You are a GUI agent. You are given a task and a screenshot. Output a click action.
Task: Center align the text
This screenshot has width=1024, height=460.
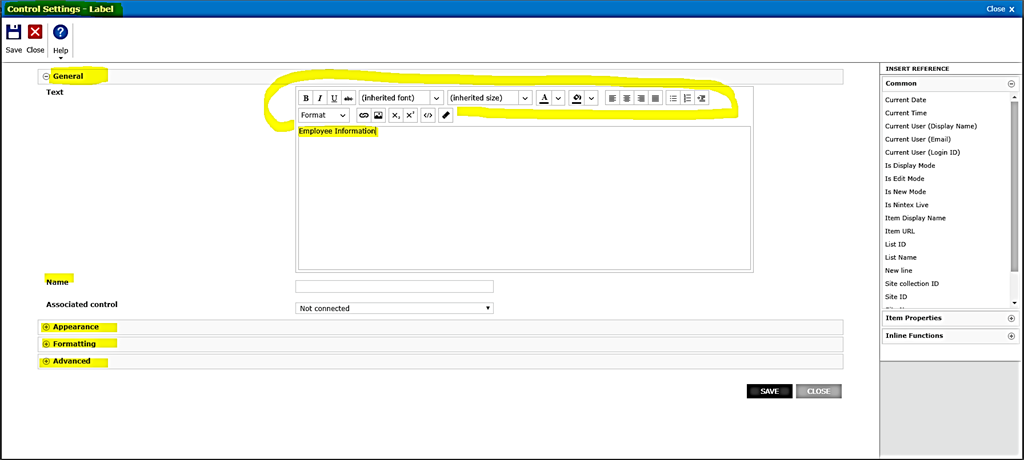coord(626,98)
